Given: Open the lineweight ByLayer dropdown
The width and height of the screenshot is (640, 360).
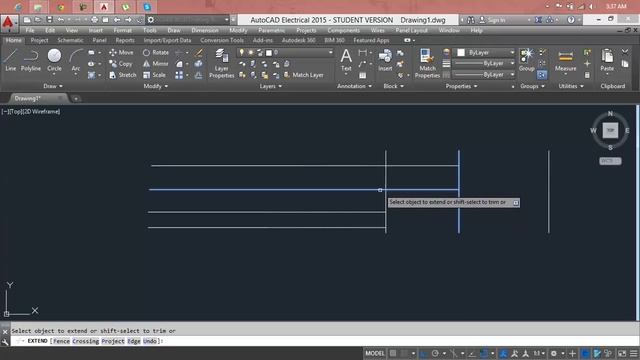Looking at the screenshot, I should pos(484,64).
